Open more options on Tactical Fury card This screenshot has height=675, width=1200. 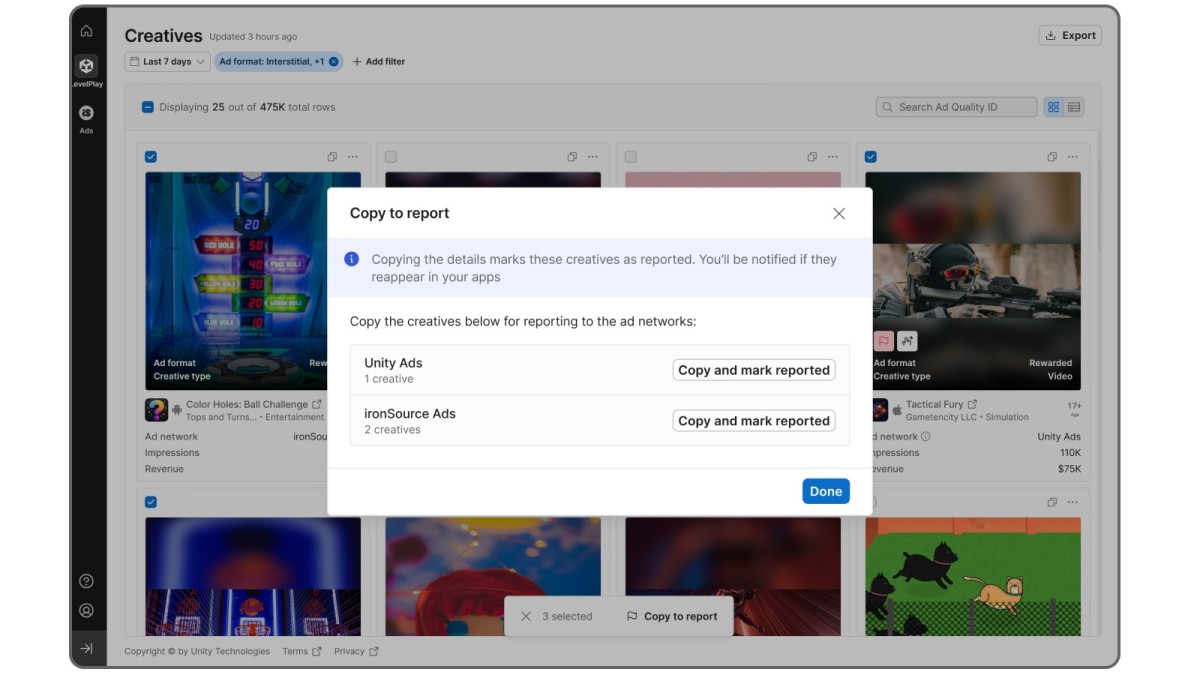(1072, 157)
